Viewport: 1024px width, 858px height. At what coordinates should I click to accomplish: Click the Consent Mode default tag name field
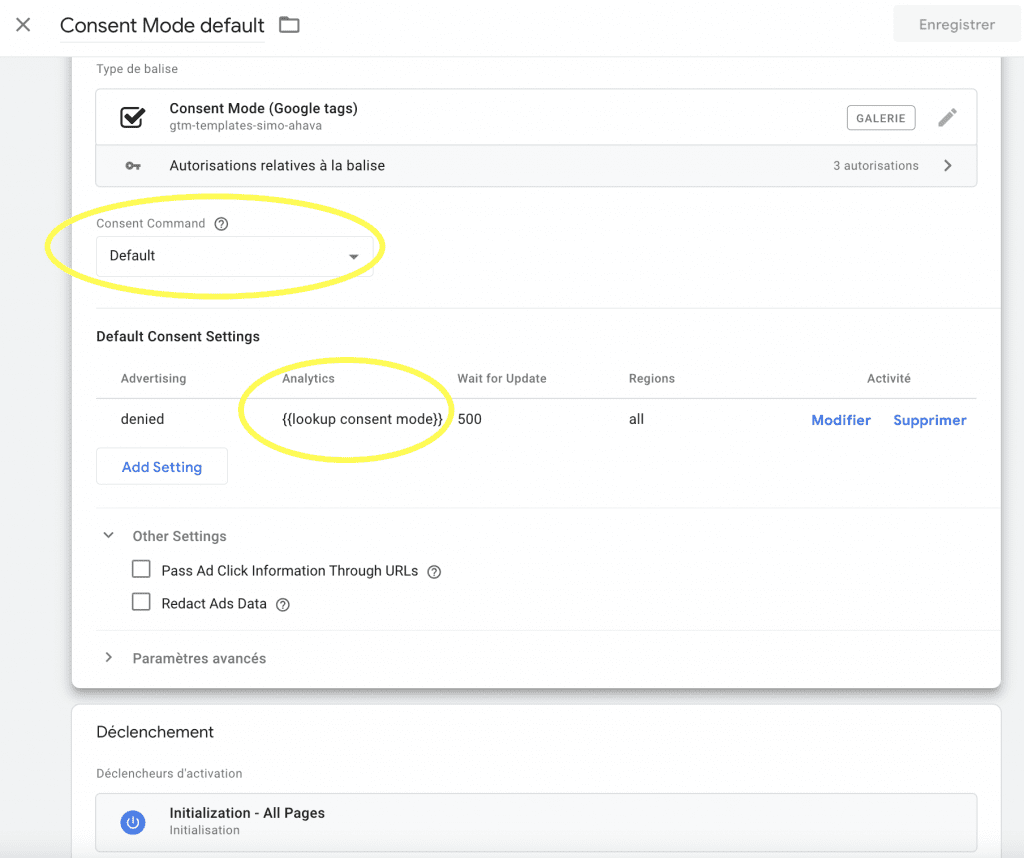[x=162, y=25]
